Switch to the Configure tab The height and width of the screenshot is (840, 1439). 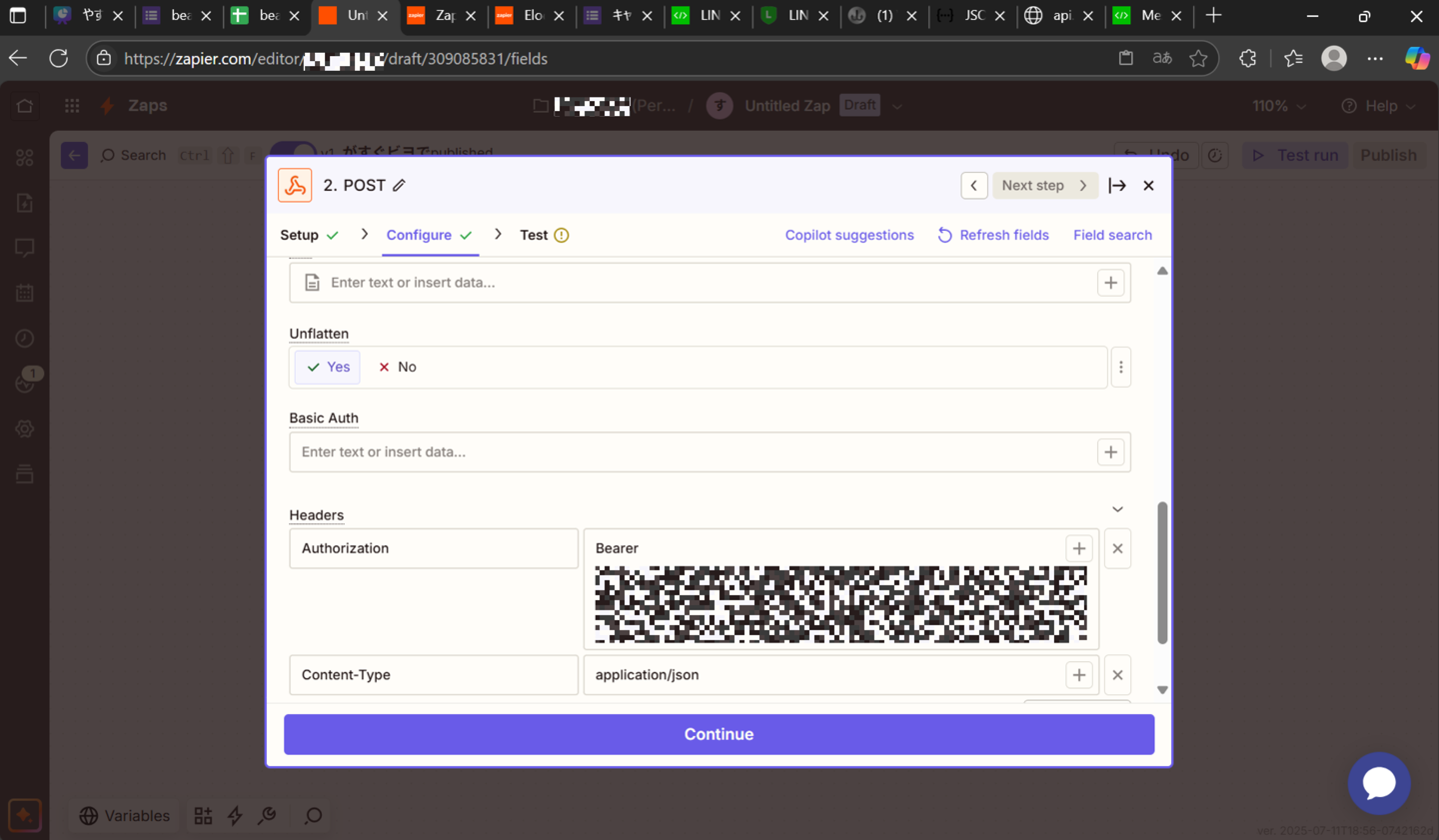tap(430, 236)
